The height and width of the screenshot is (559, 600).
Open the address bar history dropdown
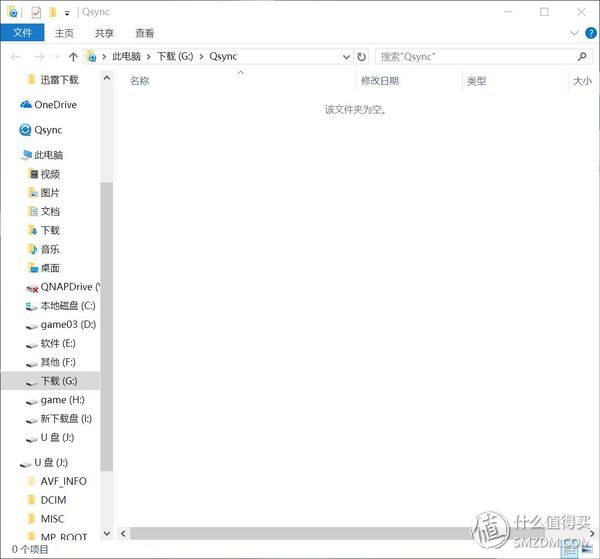tap(346, 57)
